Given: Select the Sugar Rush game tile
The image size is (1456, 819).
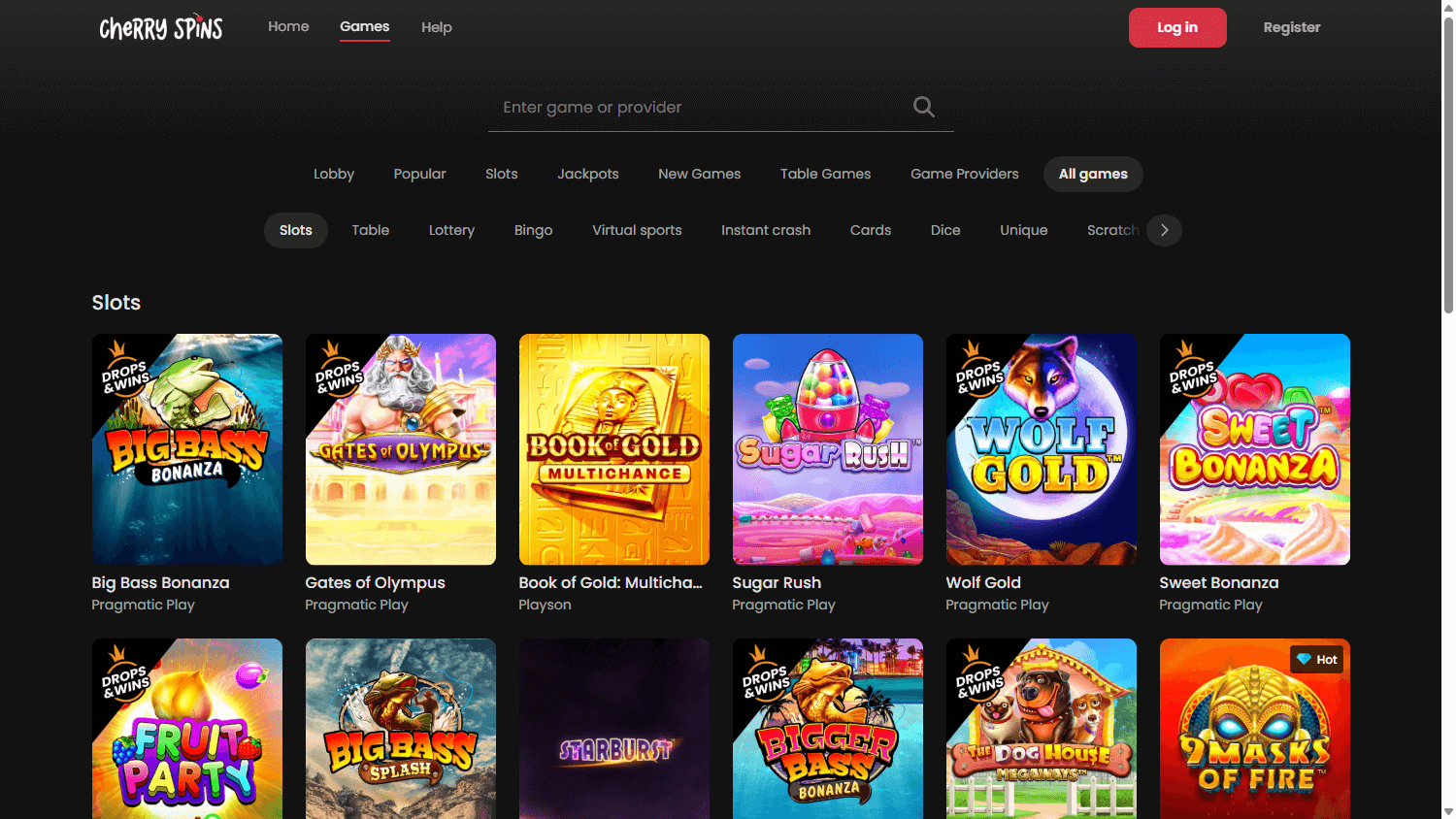Looking at the screenshot, I should (x=827, y=448).
